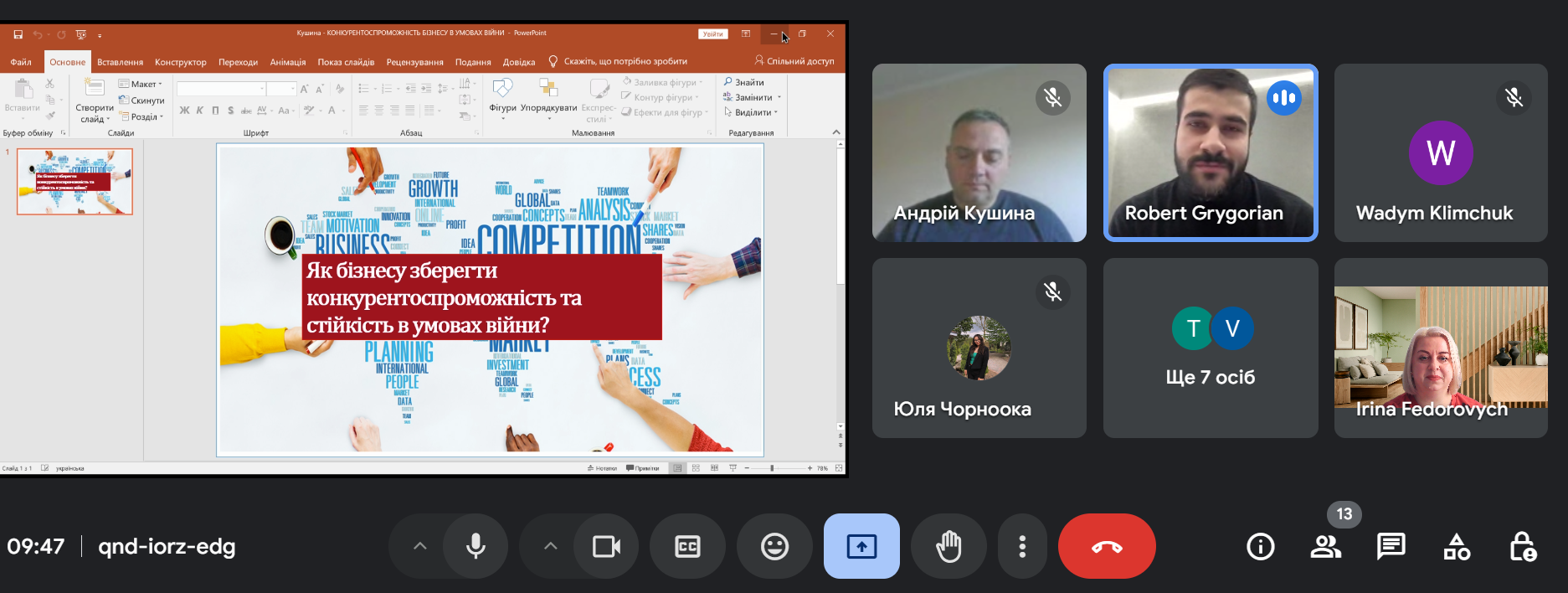Start slideshow from beginning in Quick Access toolbar
This screenshot has height=593, width=1568.
tap(81, 34)
